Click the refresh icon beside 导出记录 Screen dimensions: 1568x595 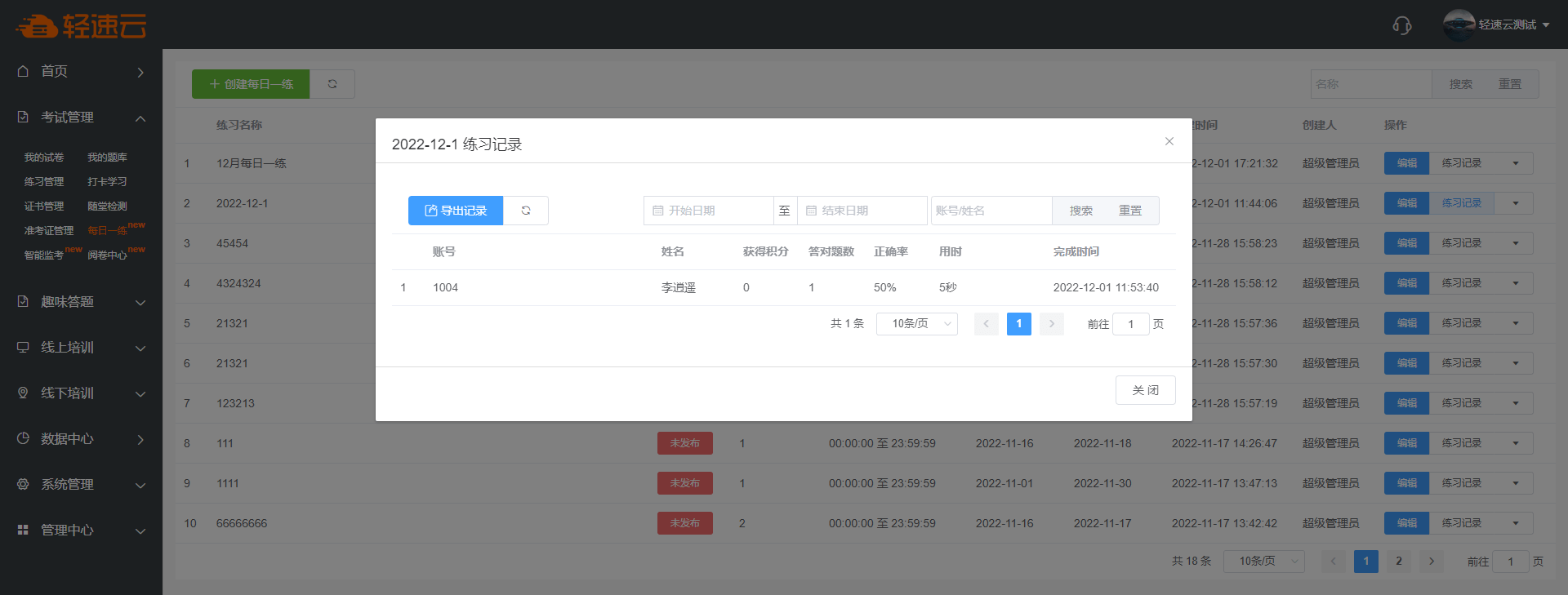pos(526,211)
